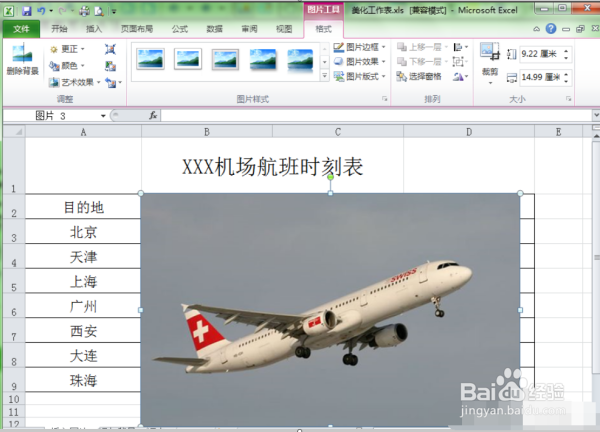The height and width of the screenshot is (432, 600).
Task: Apply the first picture style thumbnail
Action: 150,59
